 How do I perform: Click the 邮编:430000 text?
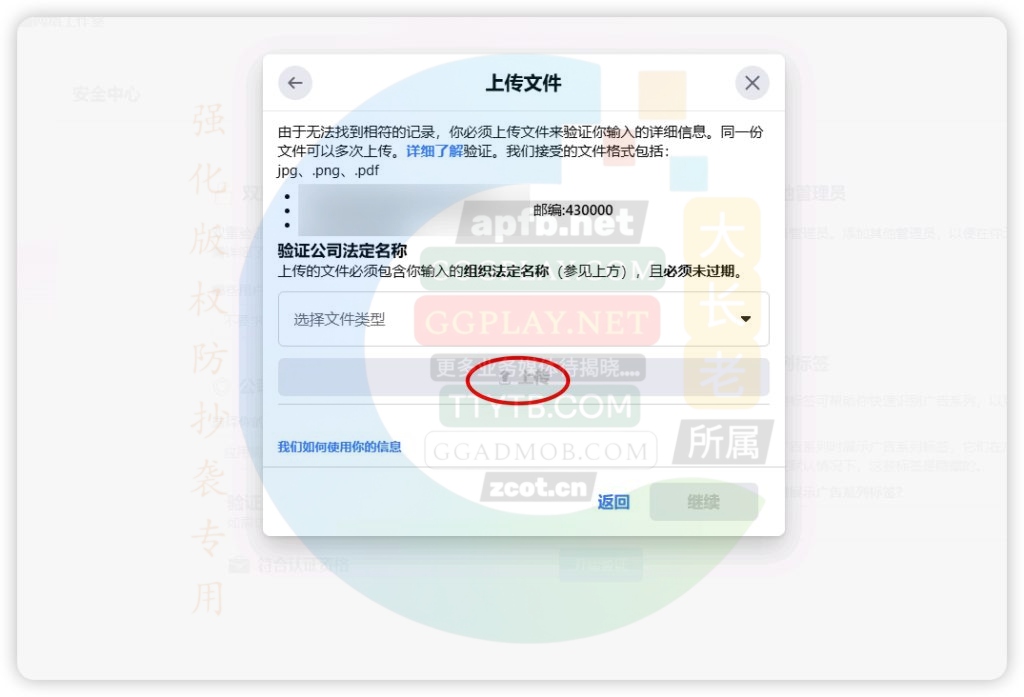click(573, 210)
